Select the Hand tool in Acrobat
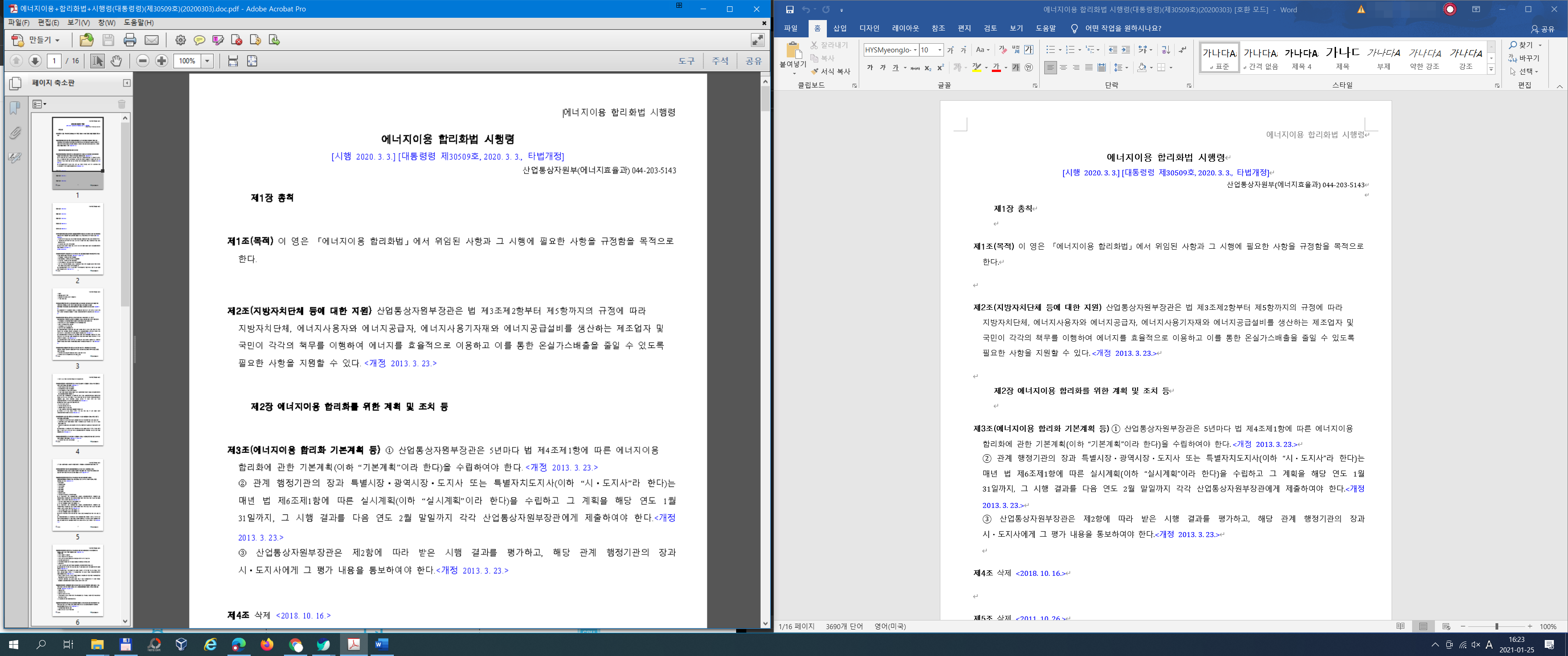This screenshot has height=656, width=1568. 116,61
